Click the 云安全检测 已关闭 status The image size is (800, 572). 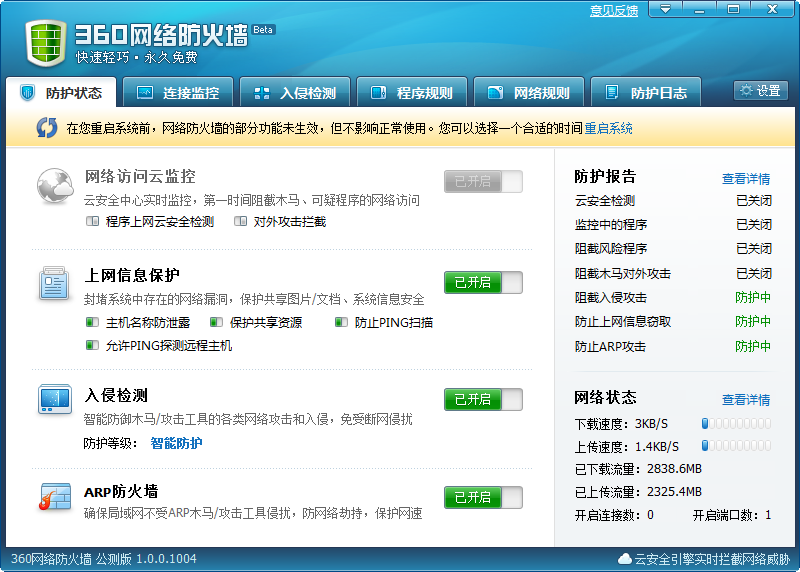pos(754,201)
